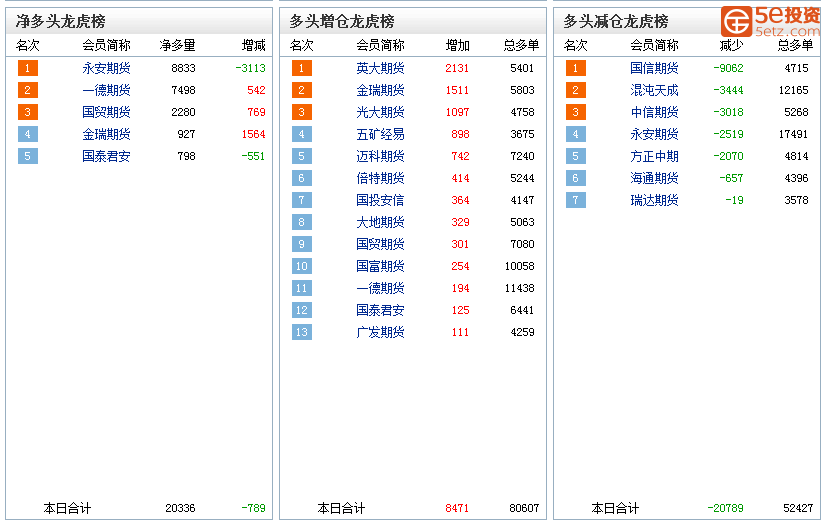This screenshot has height=524, width=828.
Task: Open 永安期货 in the 净多头龙虎榜 list
Action: pos(106,68)
